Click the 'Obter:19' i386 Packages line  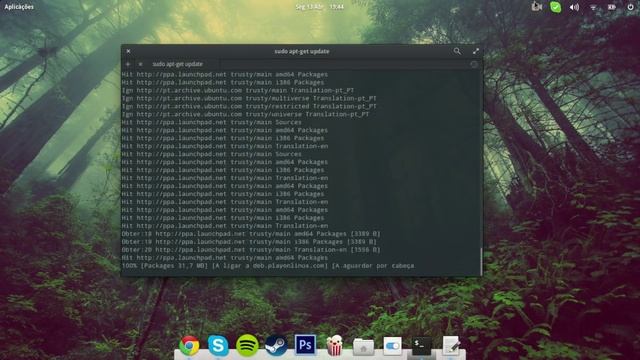(249, 242)
